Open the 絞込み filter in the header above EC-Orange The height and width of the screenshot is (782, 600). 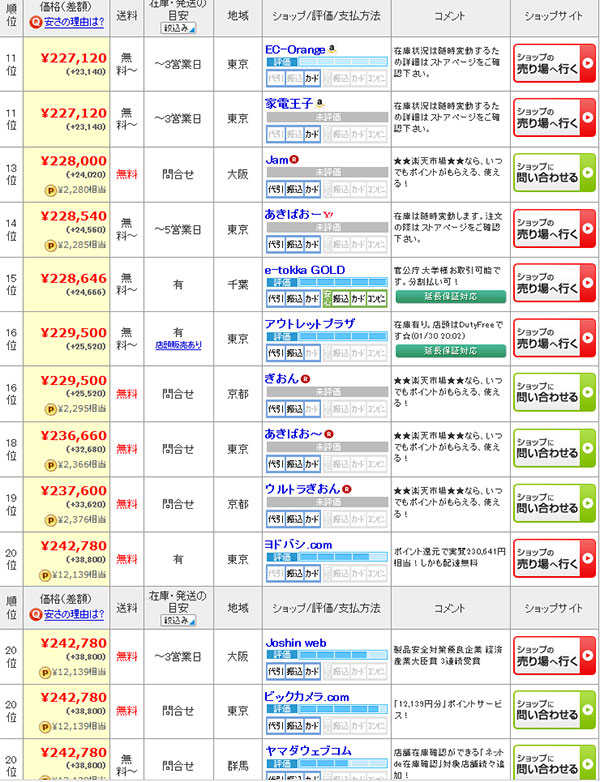click(178, 28)
